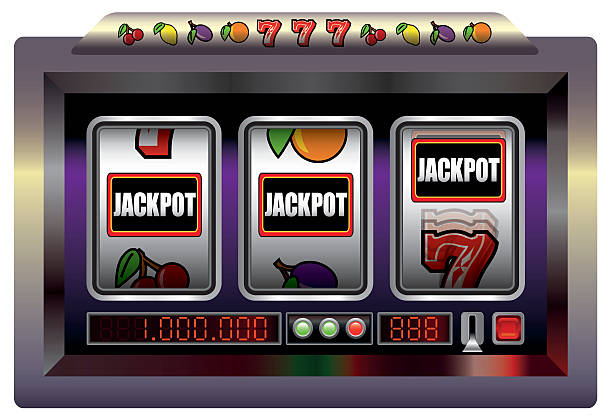Toggle the first green indicator light
Screen dimensions: 612x420
click(x=303, y=328)
